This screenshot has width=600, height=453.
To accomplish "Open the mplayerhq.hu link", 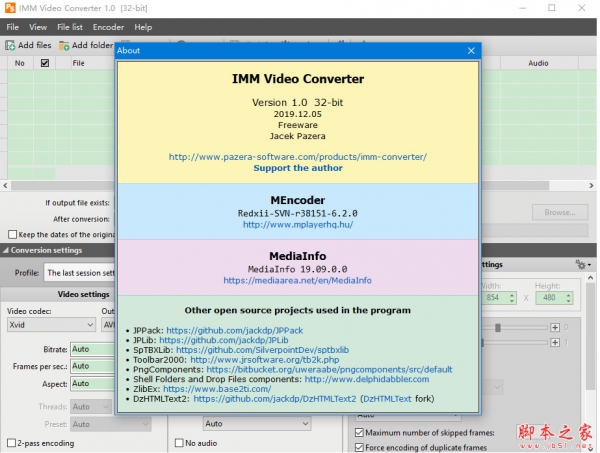I will click(298, 225).
